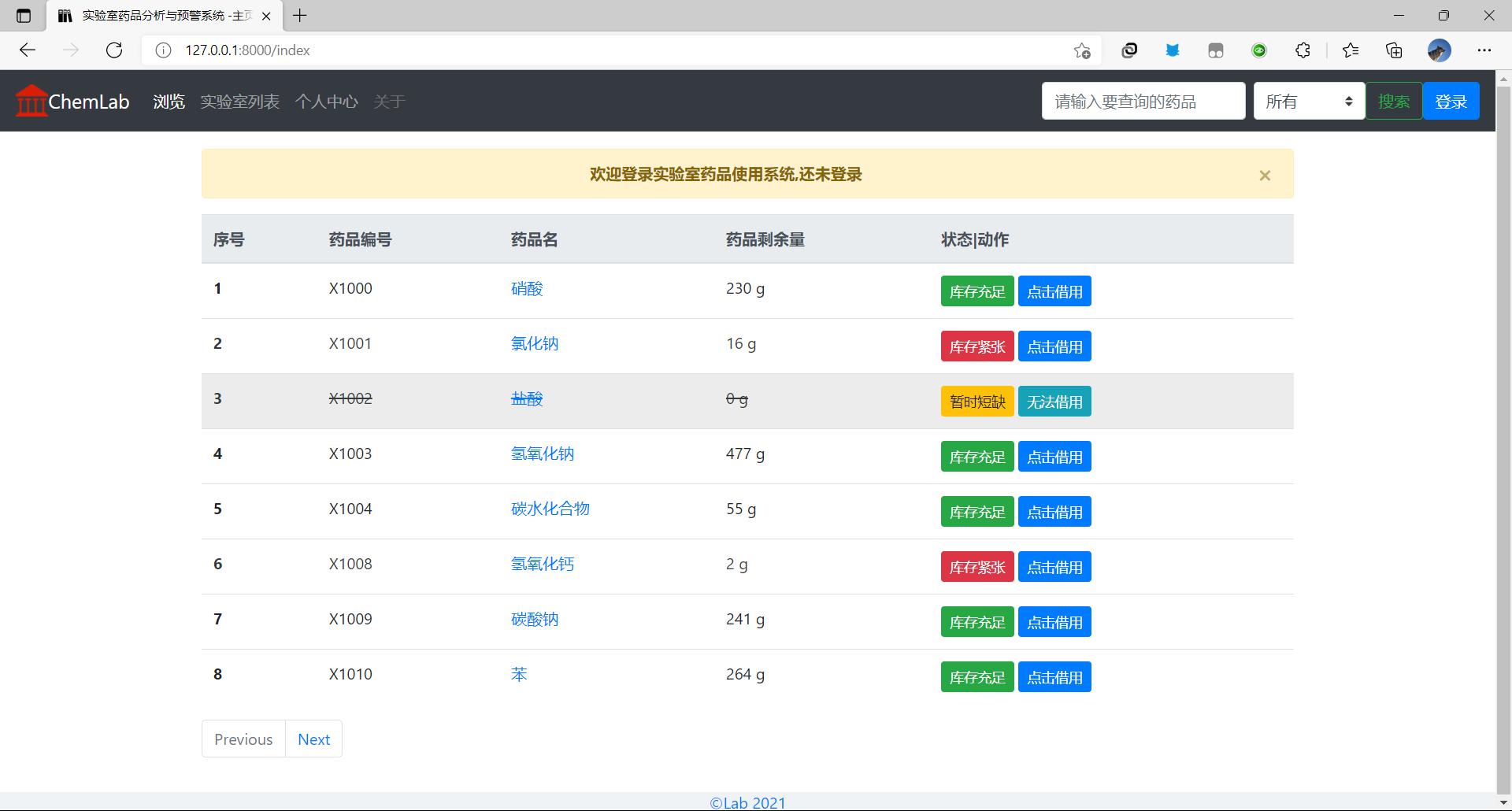Open the 氢氧化钙 drug link
Image resolution: width=1512 pixels, height=811 pixels.
coord(543,564)
